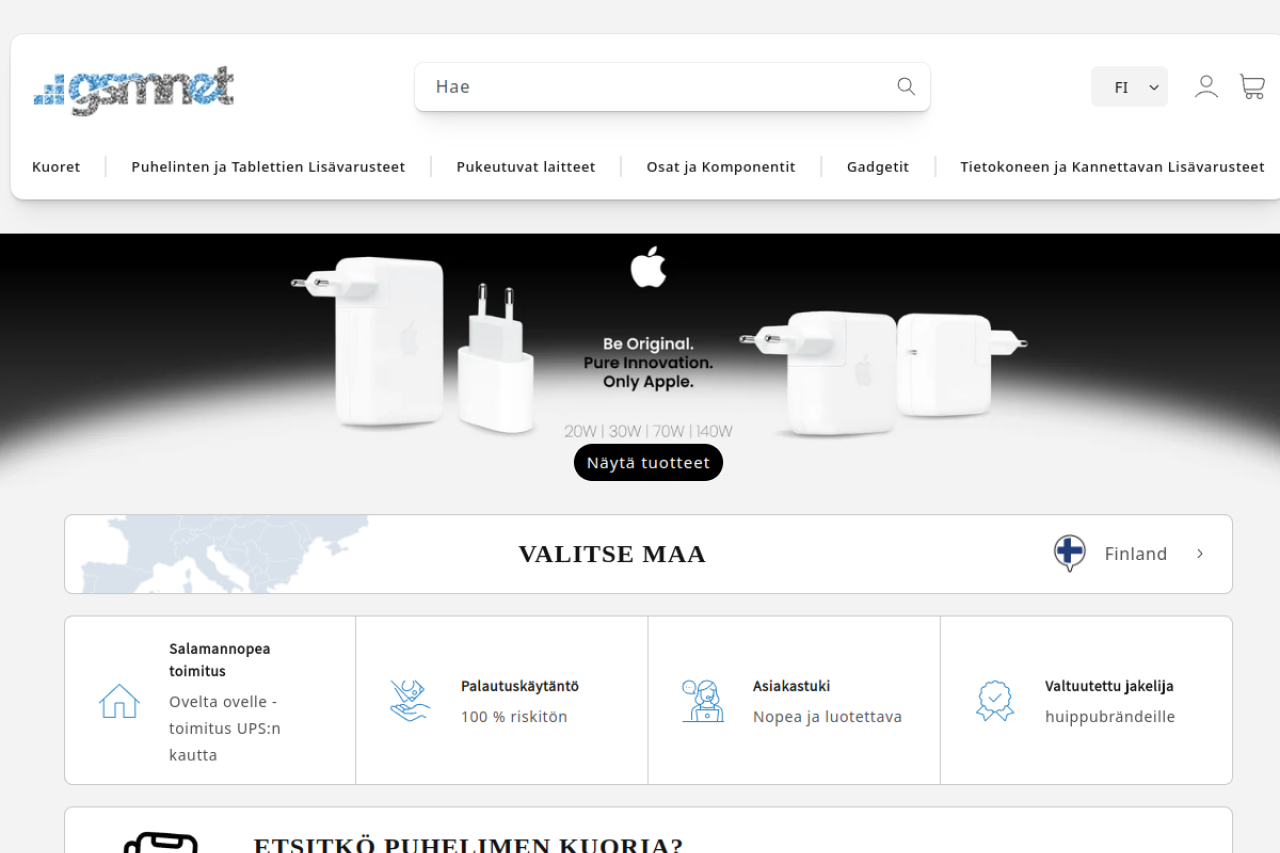Select the Pukeutuvat laitteet menu item

pos(526,167)
